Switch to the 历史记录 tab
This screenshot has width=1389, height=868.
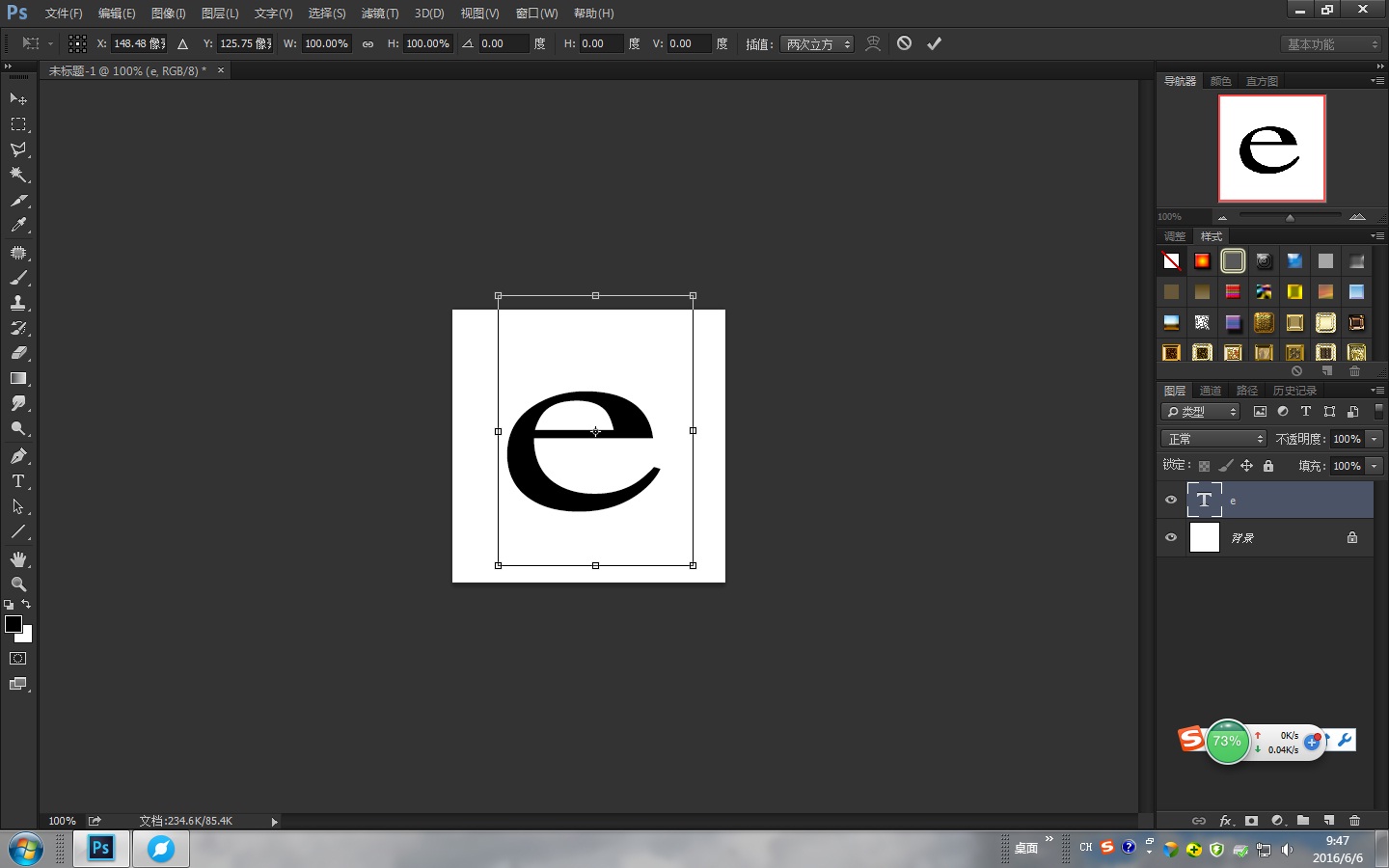coord(1294,391)
